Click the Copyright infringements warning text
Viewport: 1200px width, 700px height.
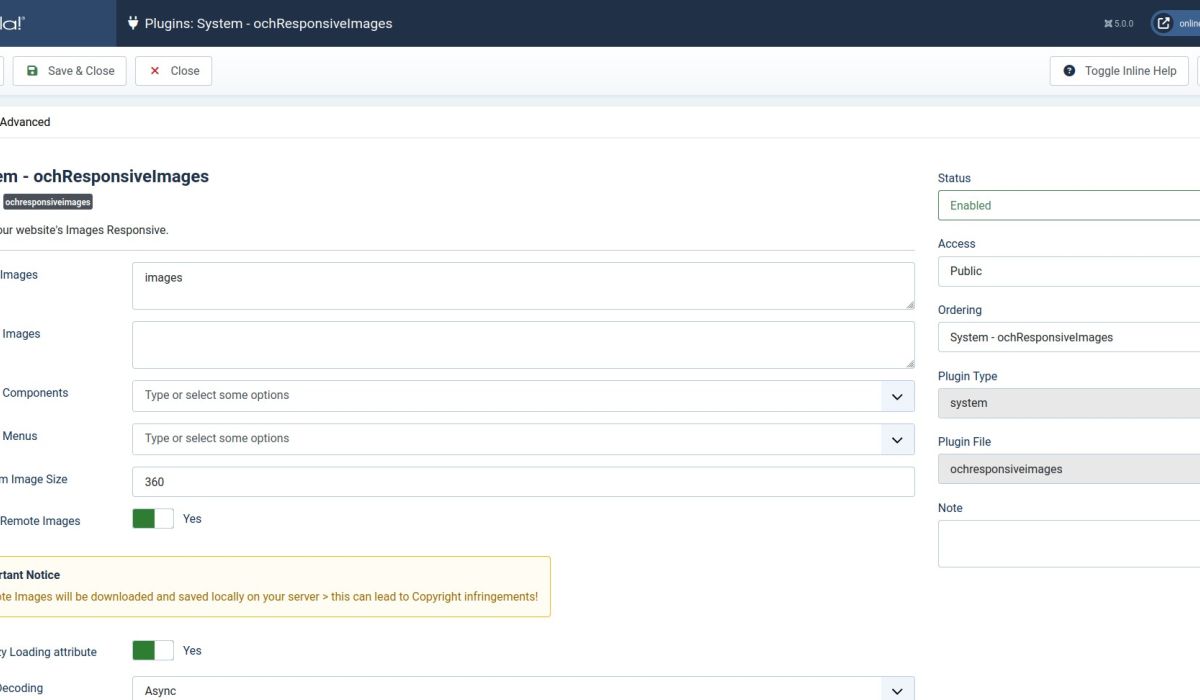[269, 596]
